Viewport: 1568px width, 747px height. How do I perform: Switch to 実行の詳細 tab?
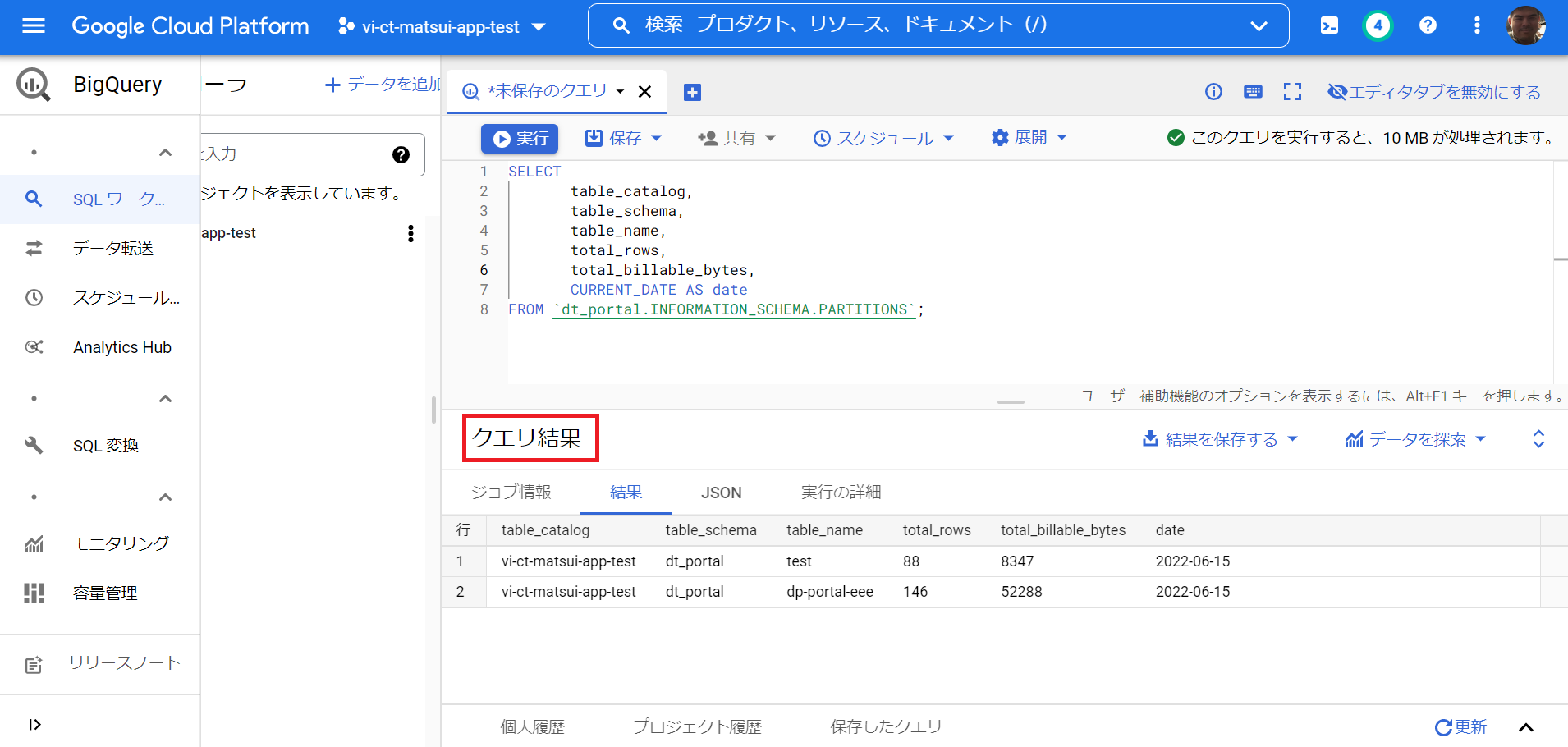[841, 493]
